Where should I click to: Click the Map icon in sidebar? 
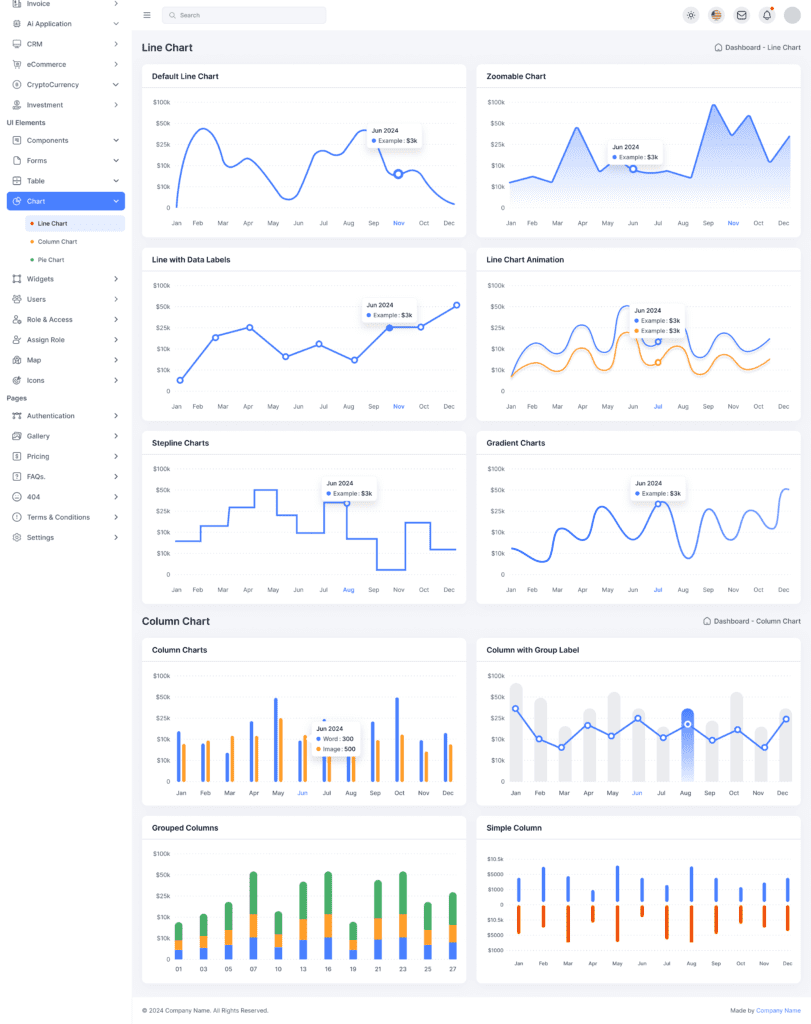click(x=17, y=360)
